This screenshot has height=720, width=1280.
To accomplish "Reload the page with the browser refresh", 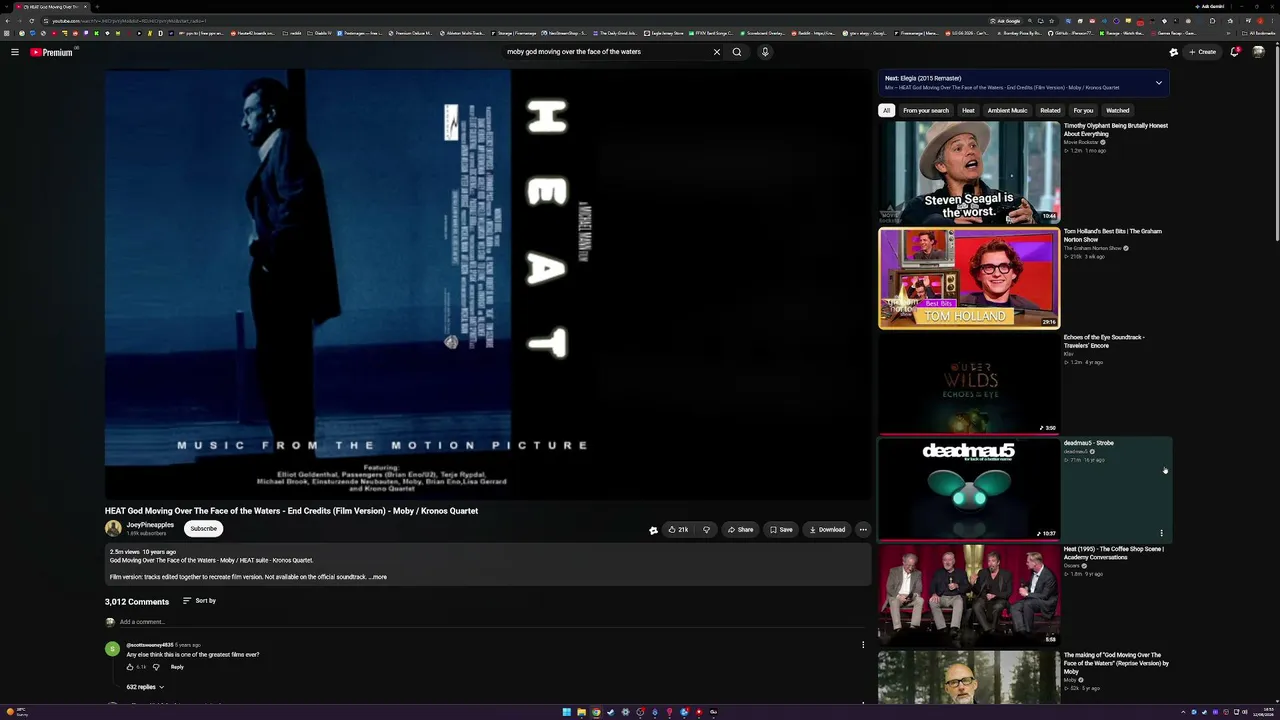I will [31, 20].
